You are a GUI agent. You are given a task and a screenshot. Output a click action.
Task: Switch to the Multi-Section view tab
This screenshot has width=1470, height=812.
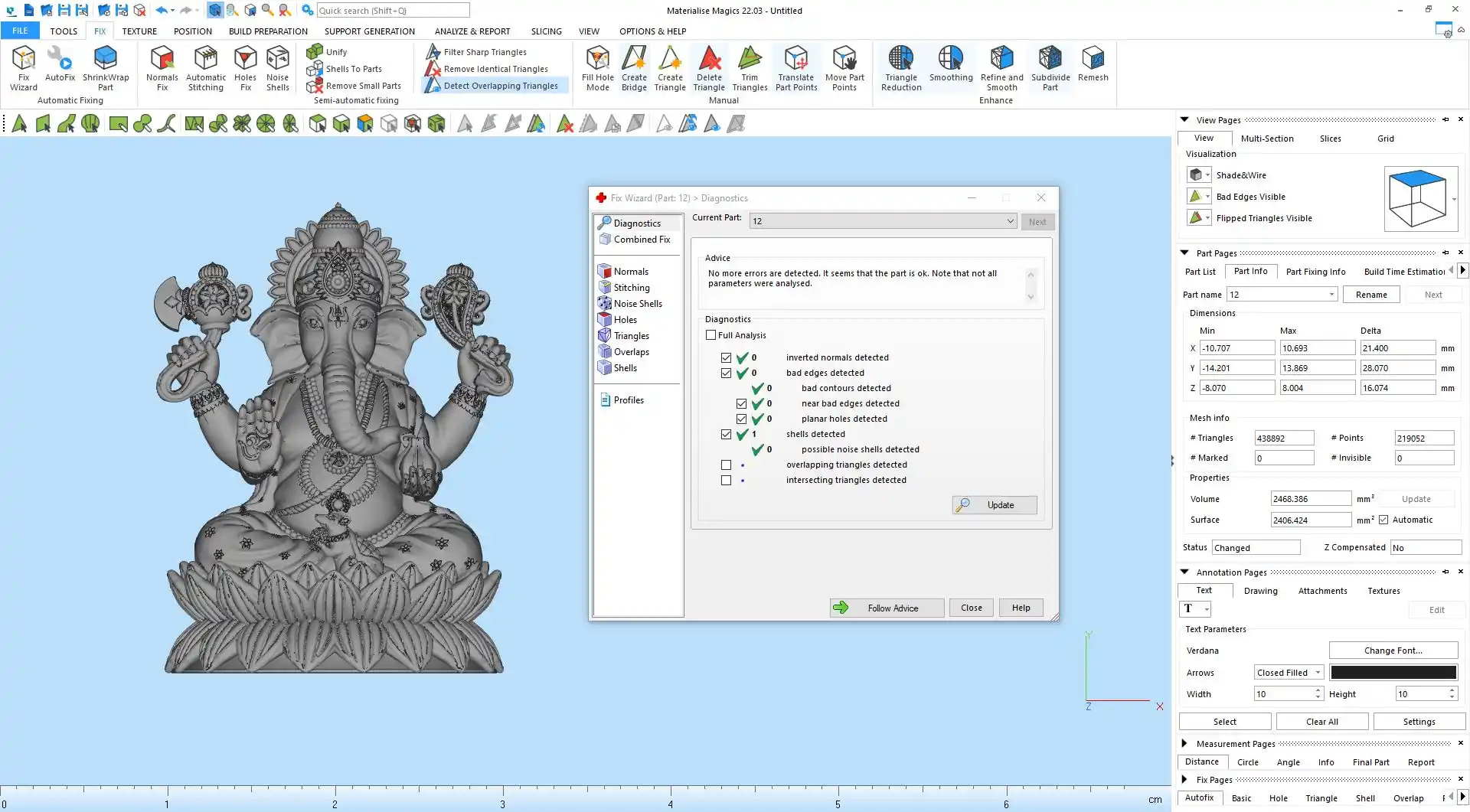tap(1266, 139)
